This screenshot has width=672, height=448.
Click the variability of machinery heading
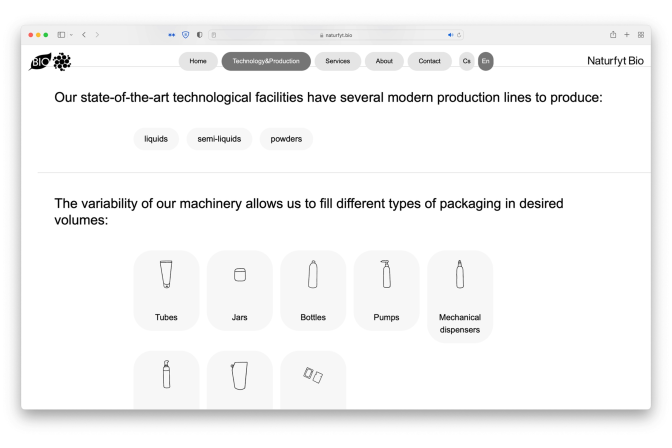[309, 211]
